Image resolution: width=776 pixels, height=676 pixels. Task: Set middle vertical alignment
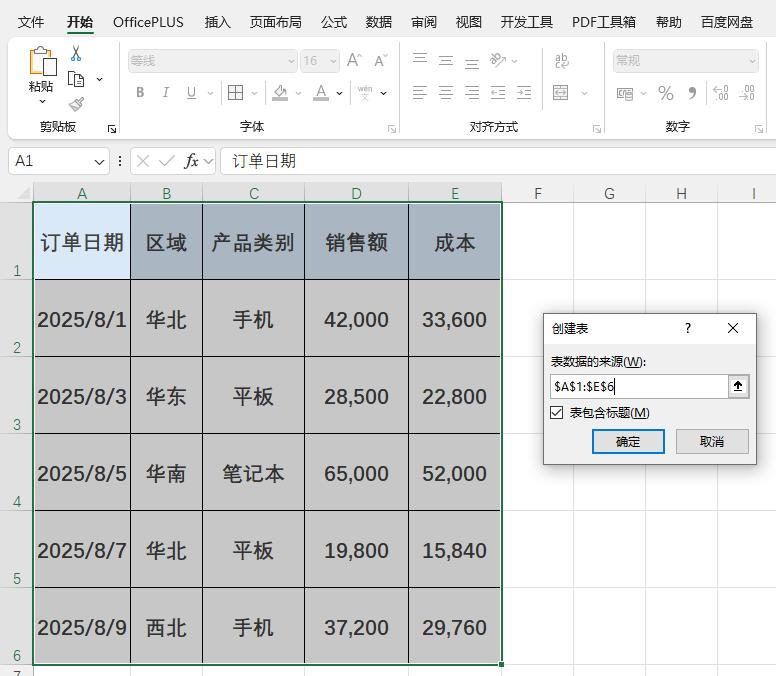(445, 60)
